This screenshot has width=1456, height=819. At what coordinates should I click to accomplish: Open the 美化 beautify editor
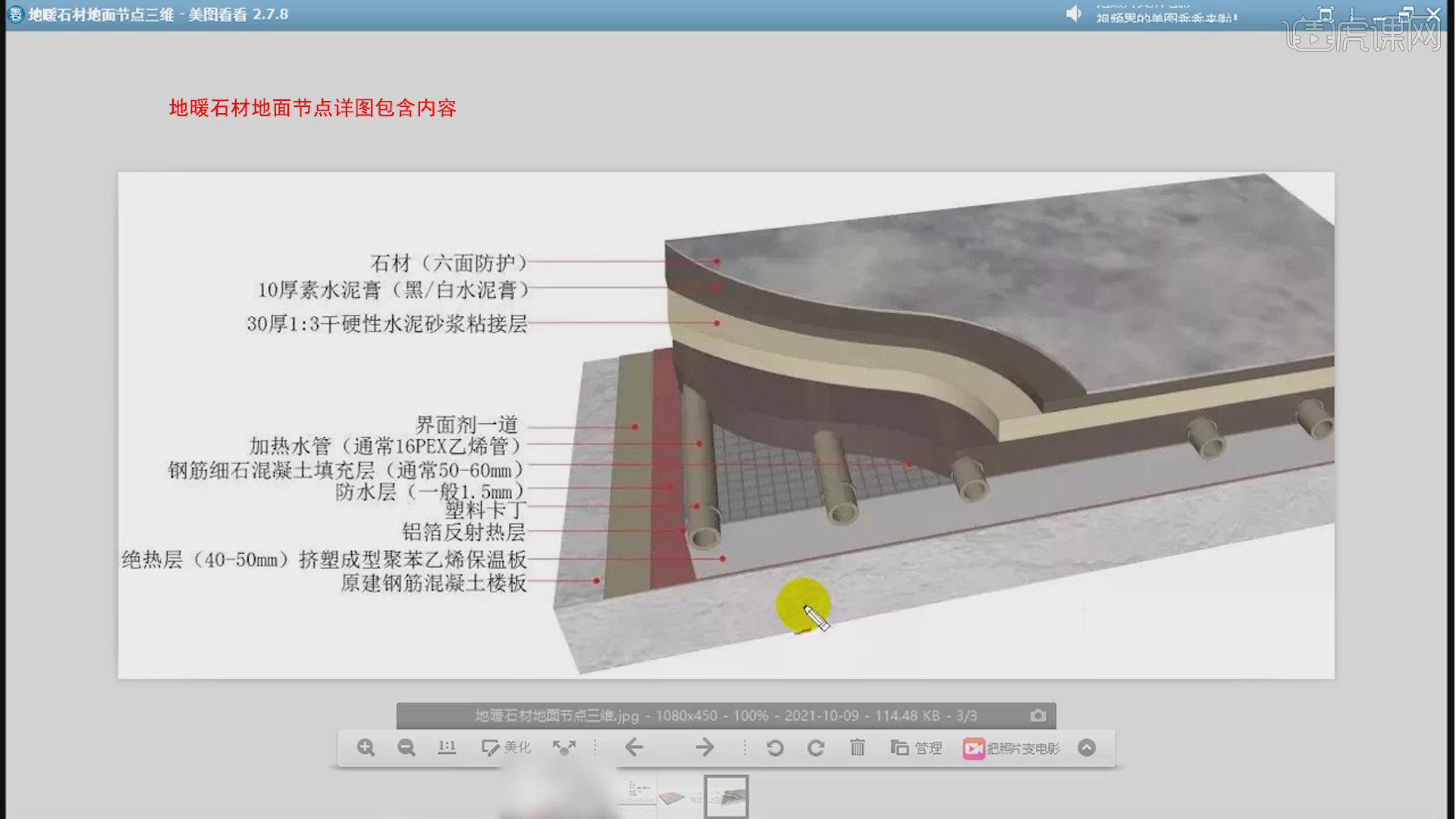click(506, 748)
